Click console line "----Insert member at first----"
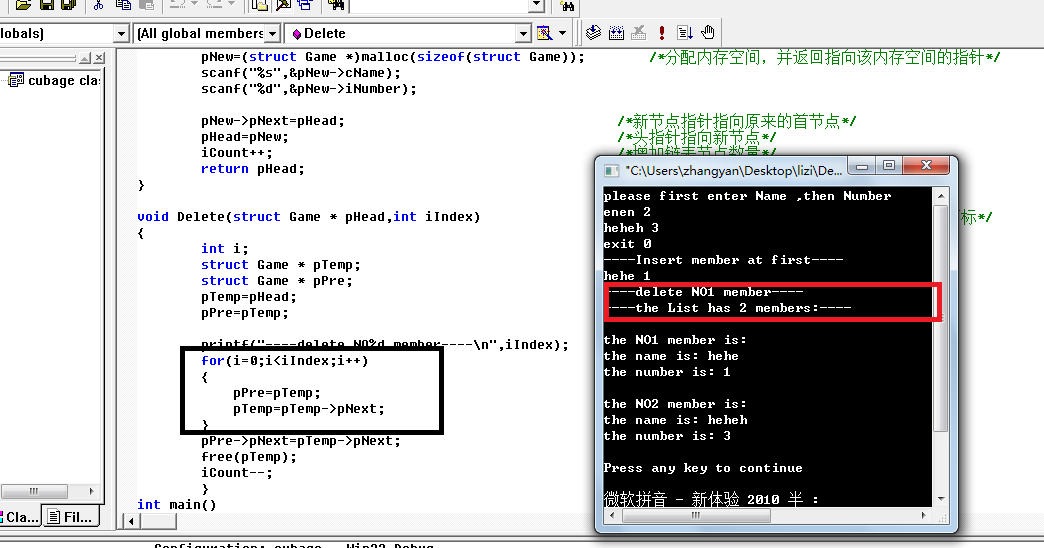Screen dimensions: 1044x548 point(723,260)
